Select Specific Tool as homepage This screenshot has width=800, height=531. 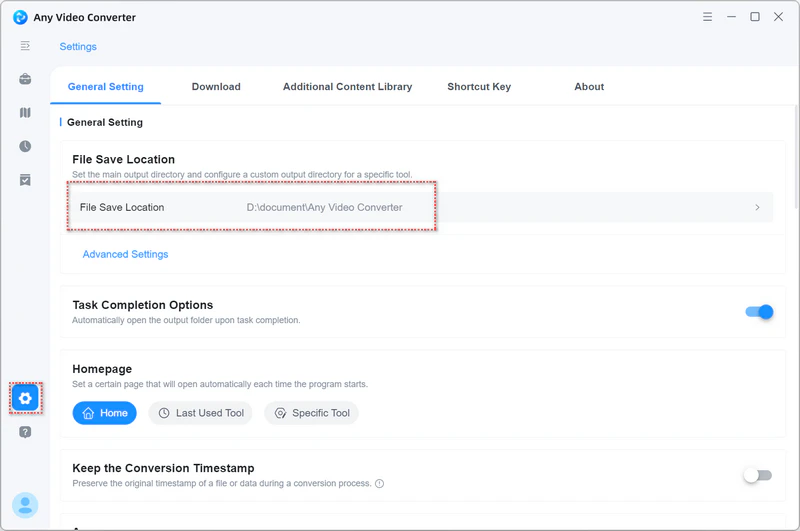tap(312, 413)
